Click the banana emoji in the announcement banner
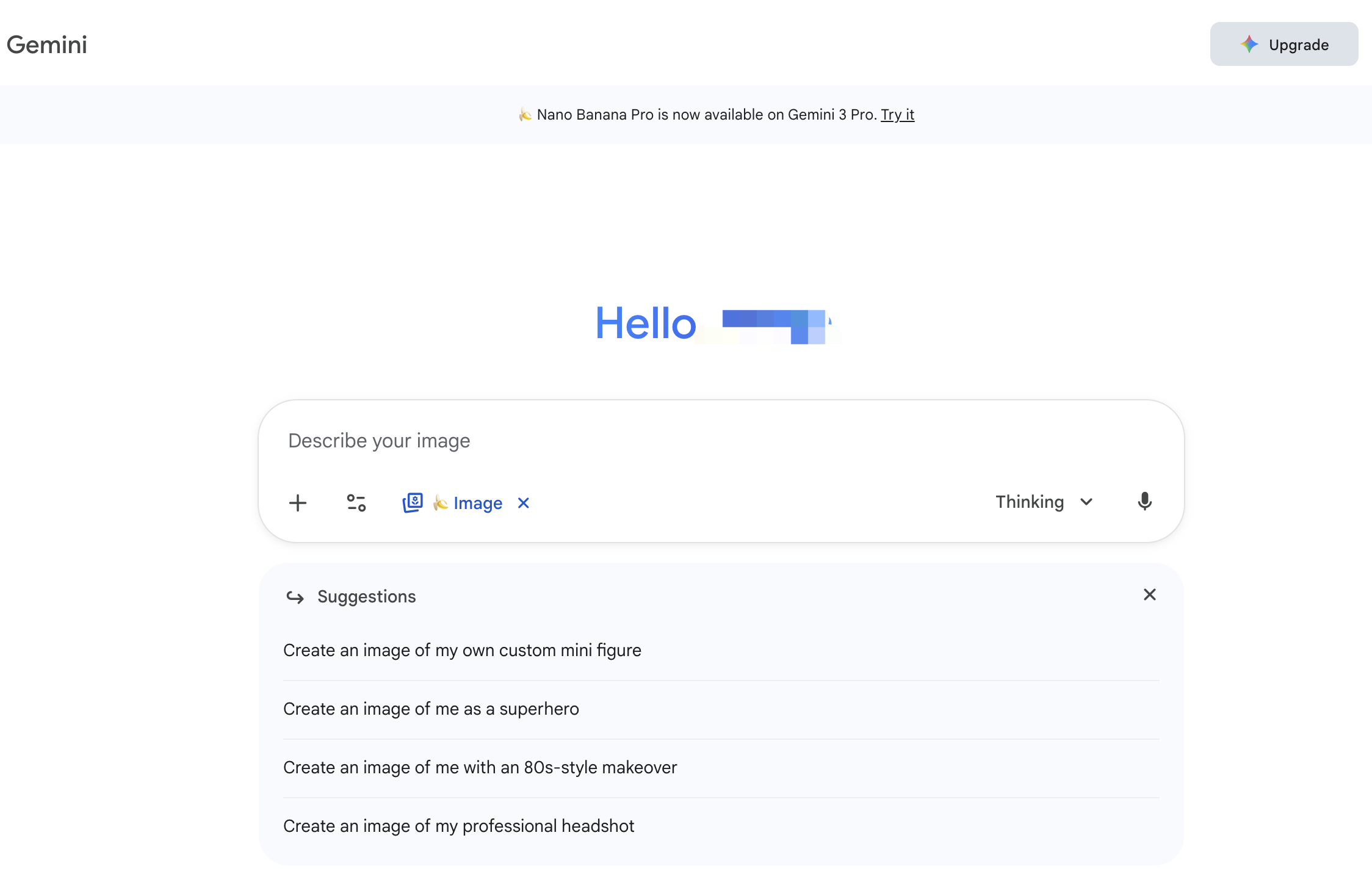 click(x=525, y=114)
